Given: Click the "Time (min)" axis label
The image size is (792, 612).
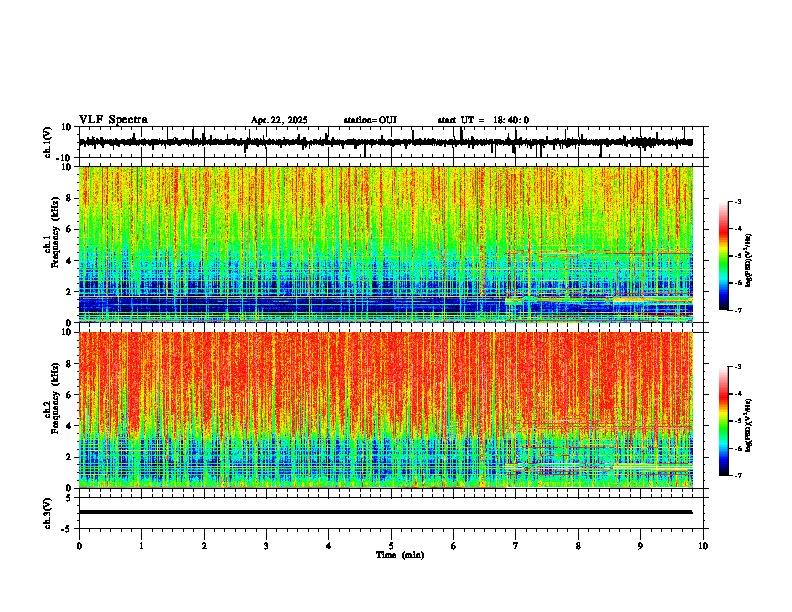Looking at the screenshot, I should pyautogui.click(x=400, y=555).
